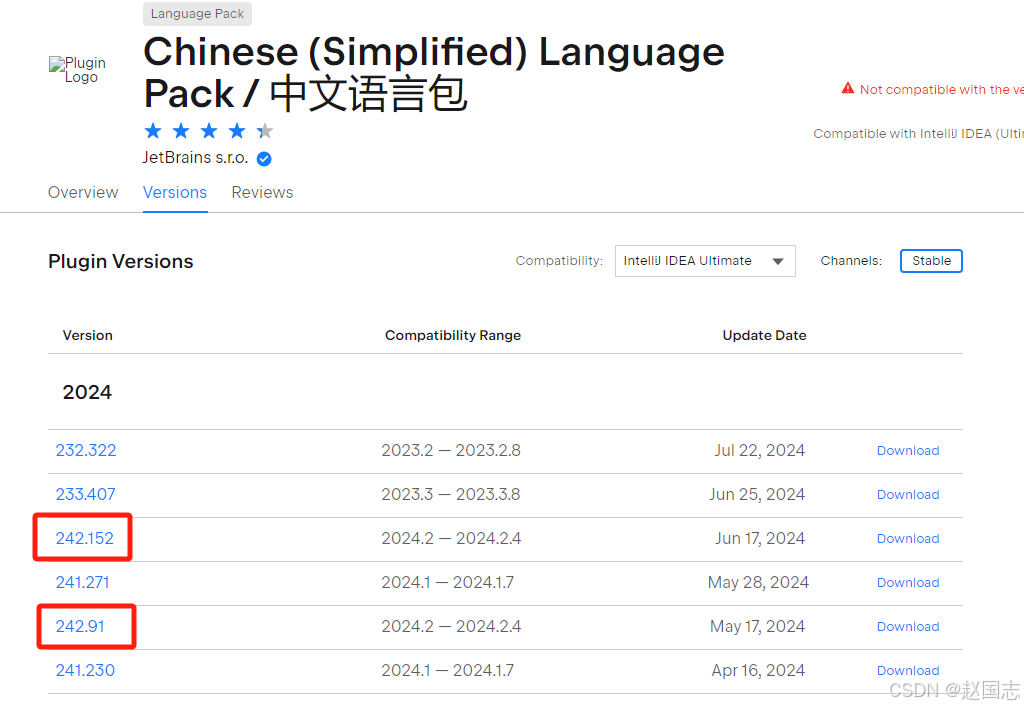Click the 'Not compatible with the' warning text
This screenshot has width=1024, height=708.
coord(942,89)
